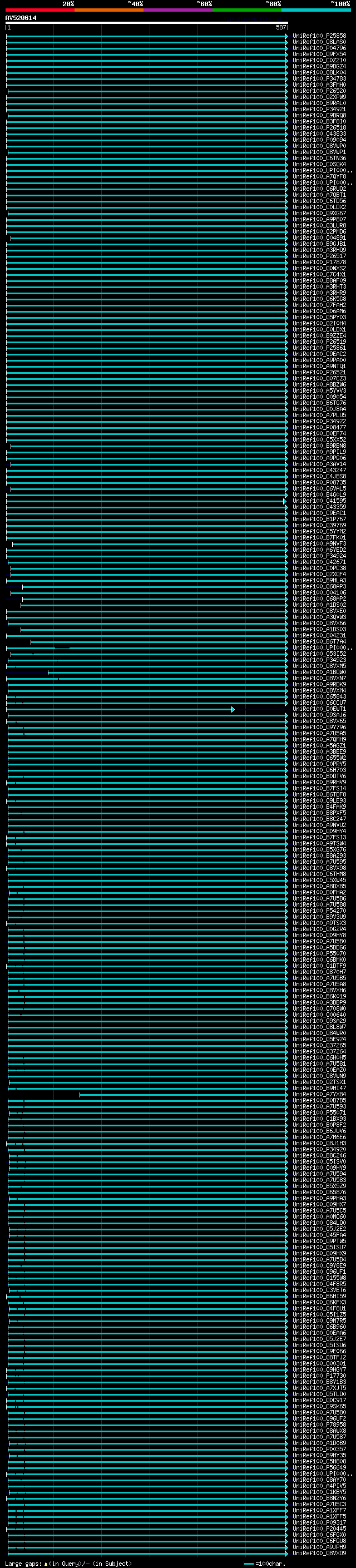Click the purple ~60% identity legend segment
Screen dimensions: 356x1568
click(x=177, y=10)
